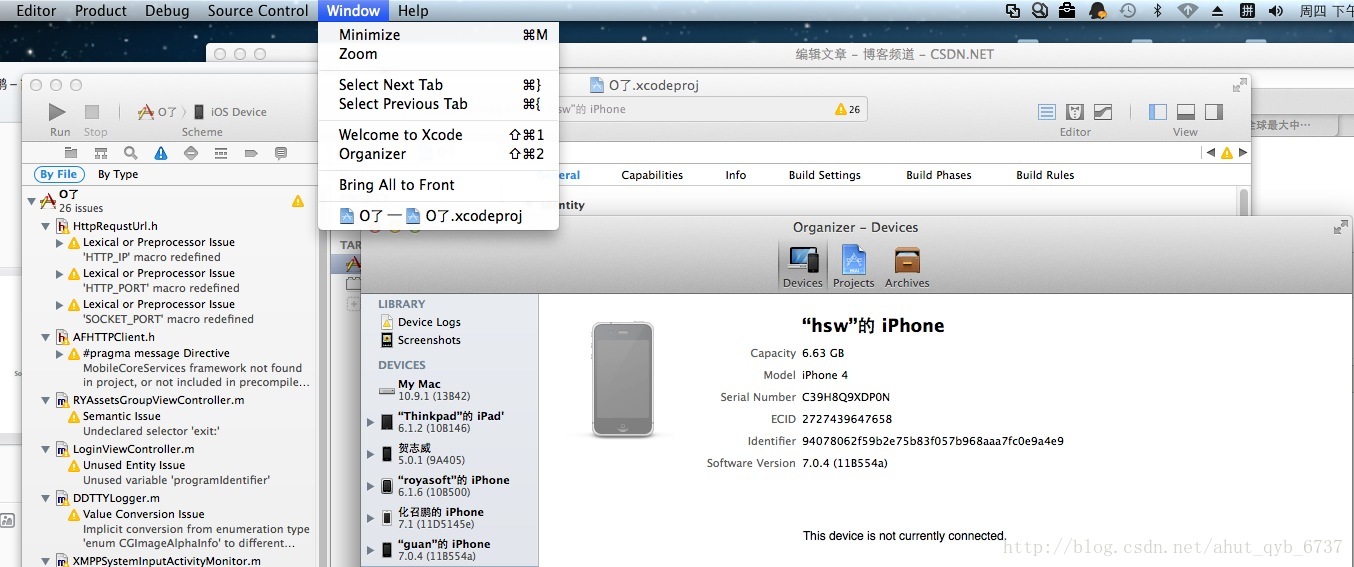Select Devices in the Organizer toolbar
Image resolution: width=1354 pixels, height=567 pixels.
(x=803, y=266)
